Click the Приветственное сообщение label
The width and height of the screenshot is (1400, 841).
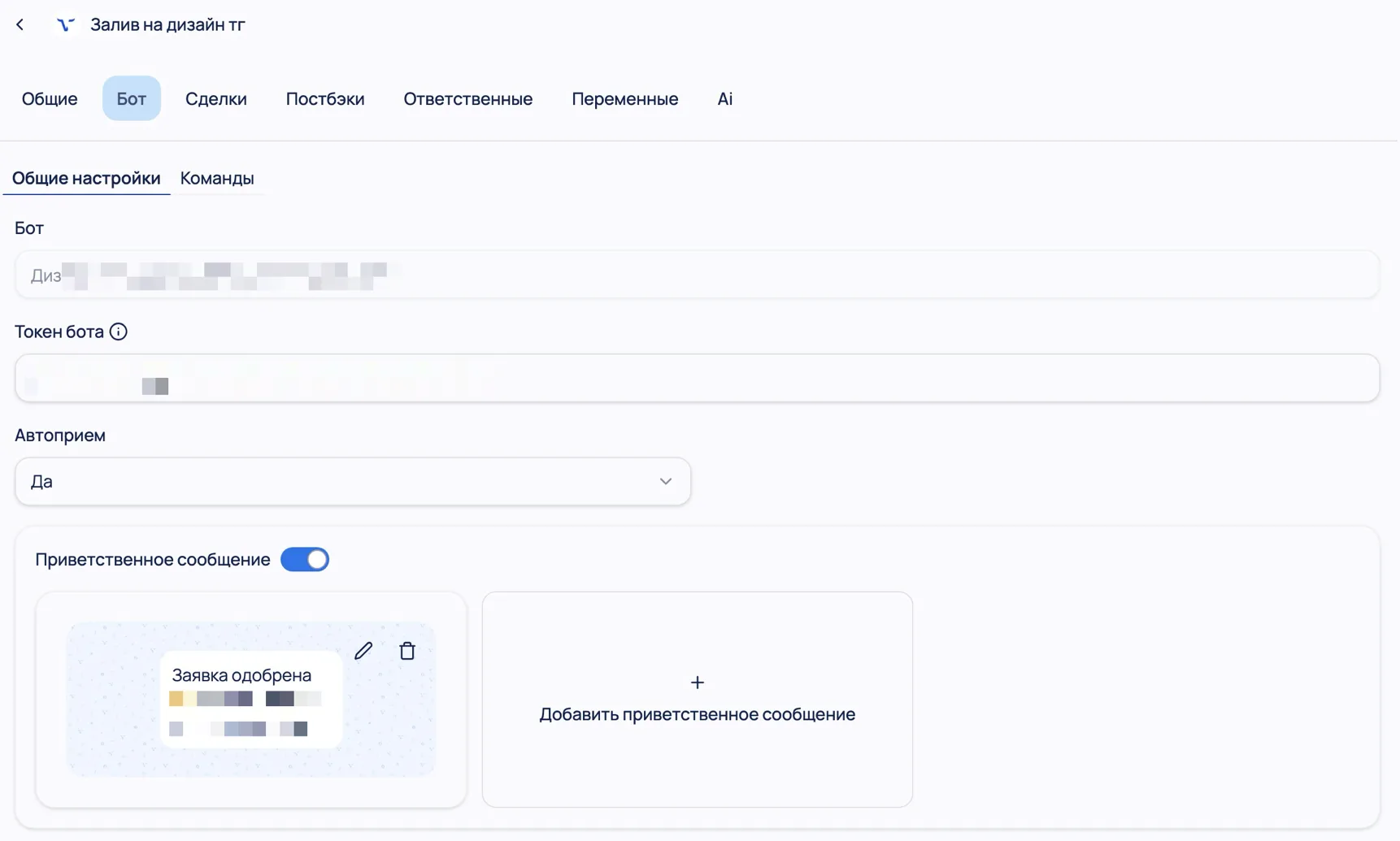click(153, 560)
